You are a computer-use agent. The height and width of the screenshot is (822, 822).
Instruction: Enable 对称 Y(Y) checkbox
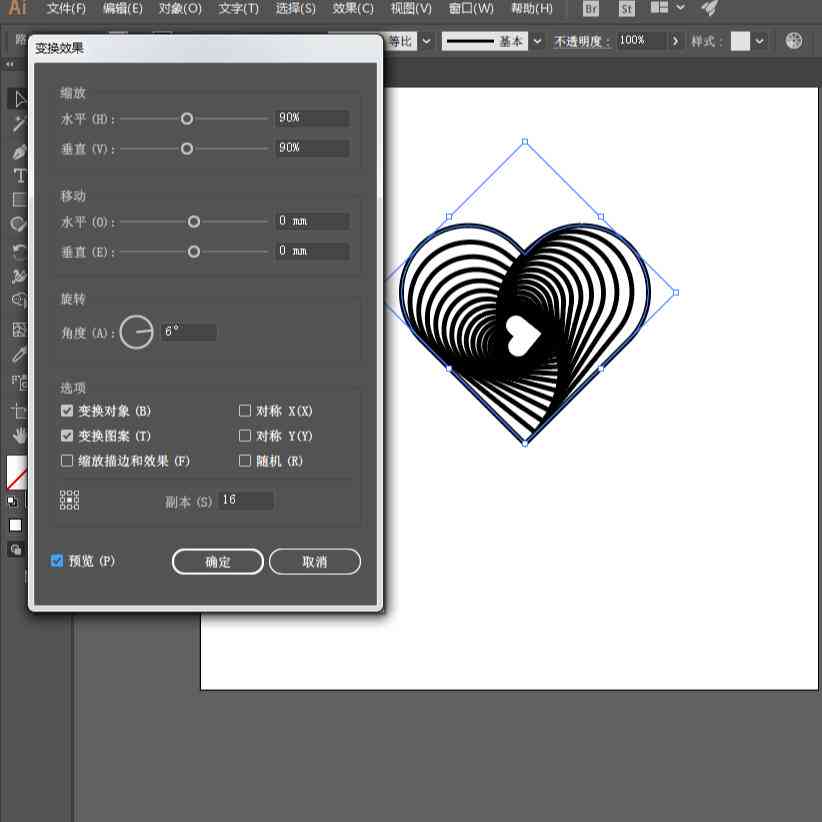[245, 436]
